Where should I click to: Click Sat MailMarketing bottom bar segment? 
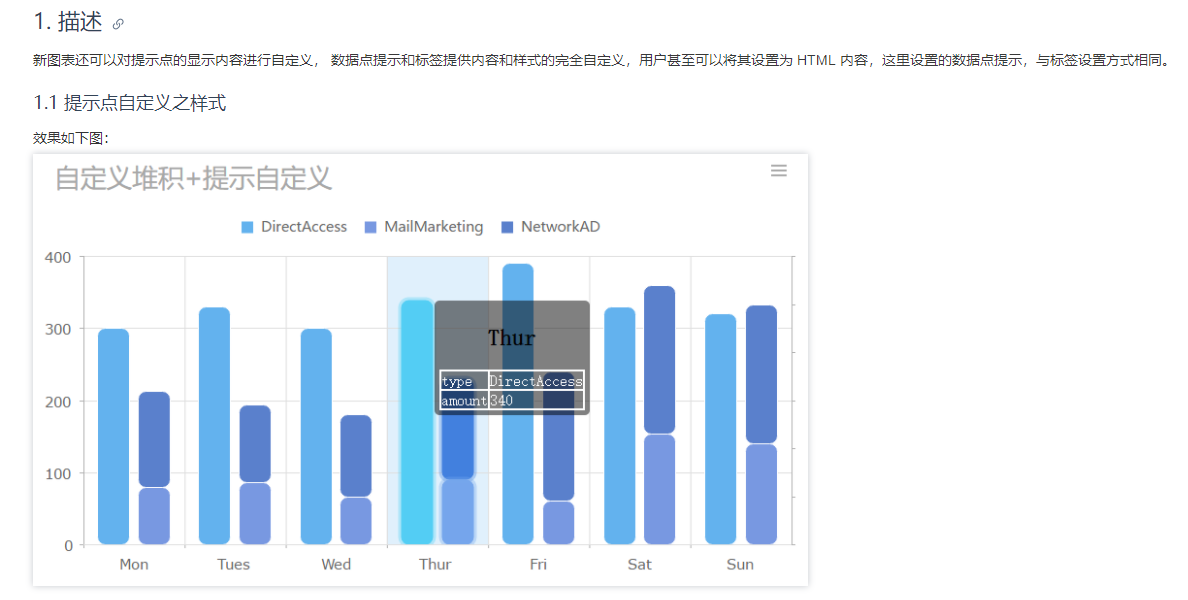click(x=660, y=489)
